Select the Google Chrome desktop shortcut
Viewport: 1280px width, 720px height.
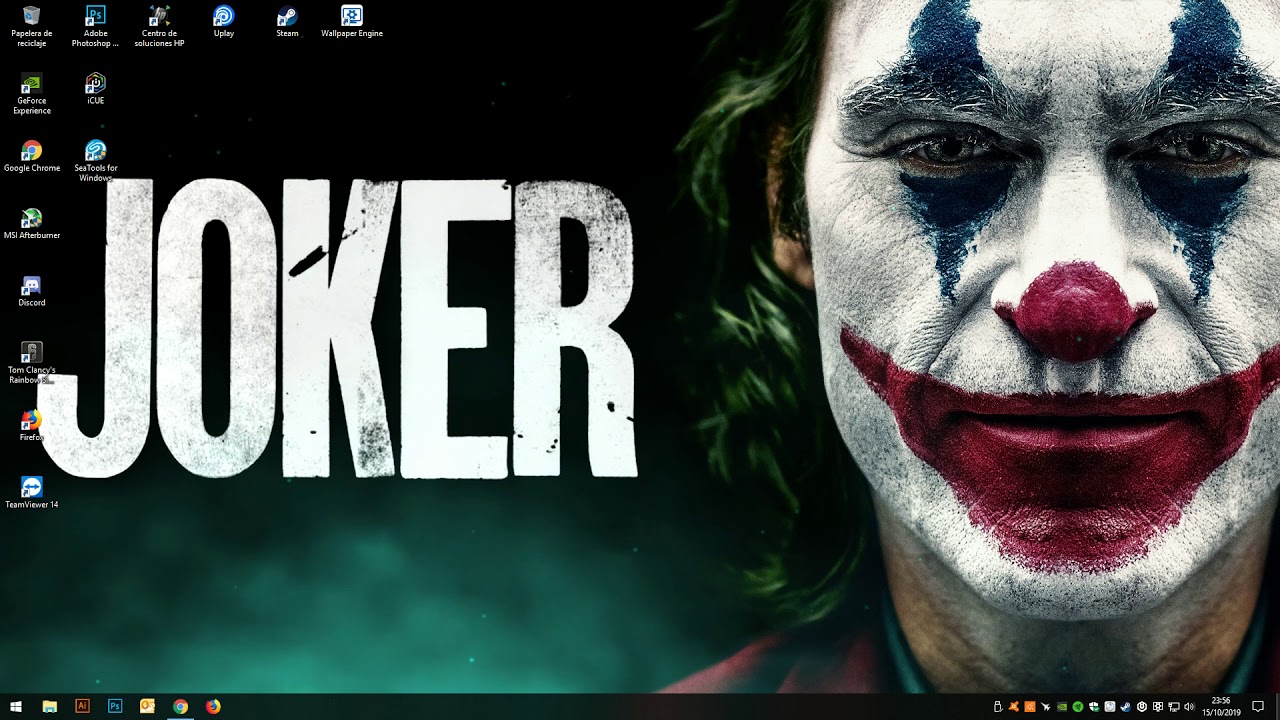coord(32,156)
